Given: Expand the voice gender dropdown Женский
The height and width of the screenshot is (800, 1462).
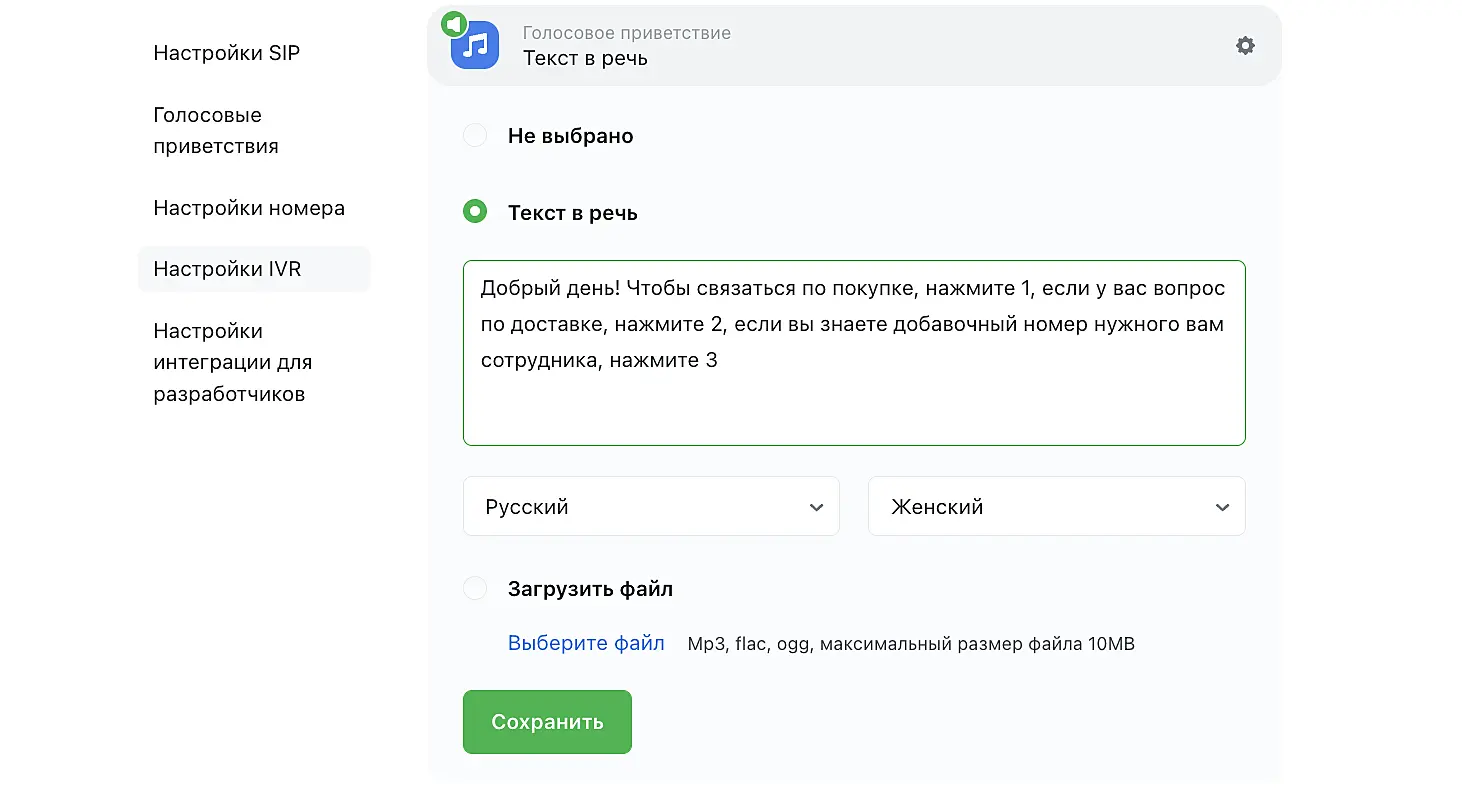Looking at the screenshot, I should (x=1055, y=506).
